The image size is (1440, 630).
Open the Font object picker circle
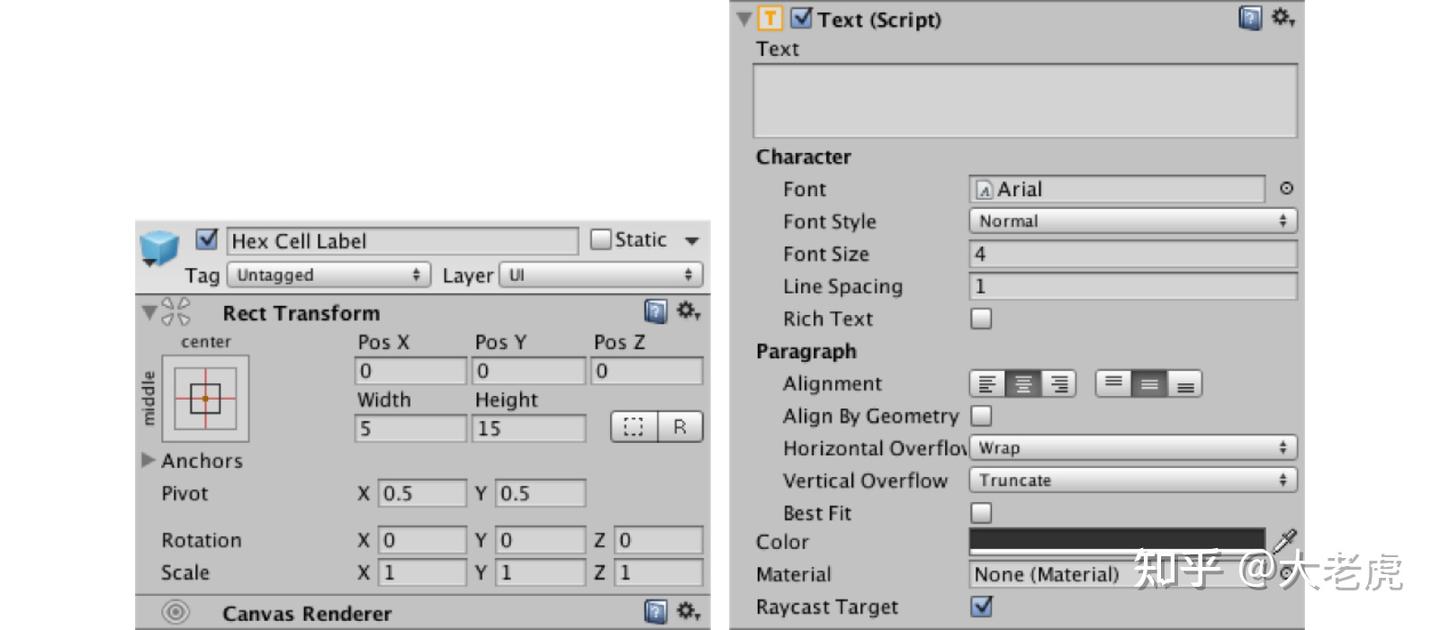click(1286, 189)
